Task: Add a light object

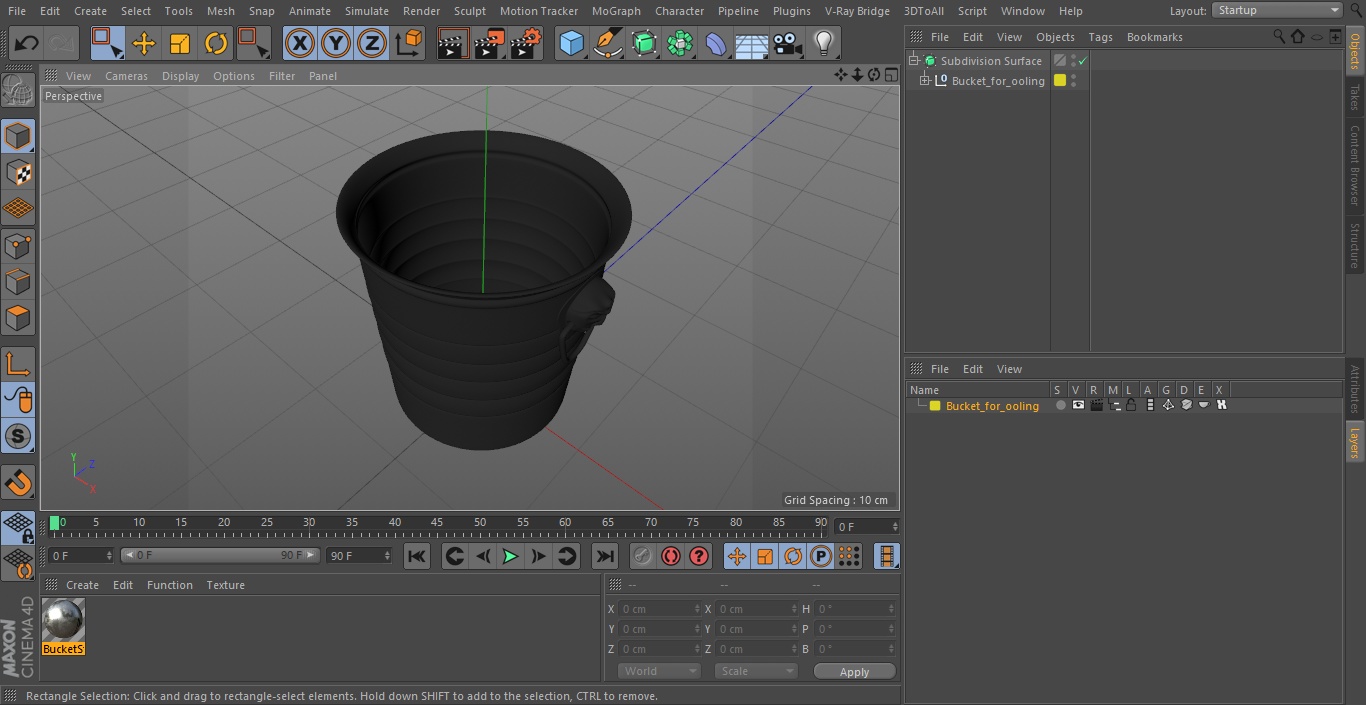Action: click(824, 44)
